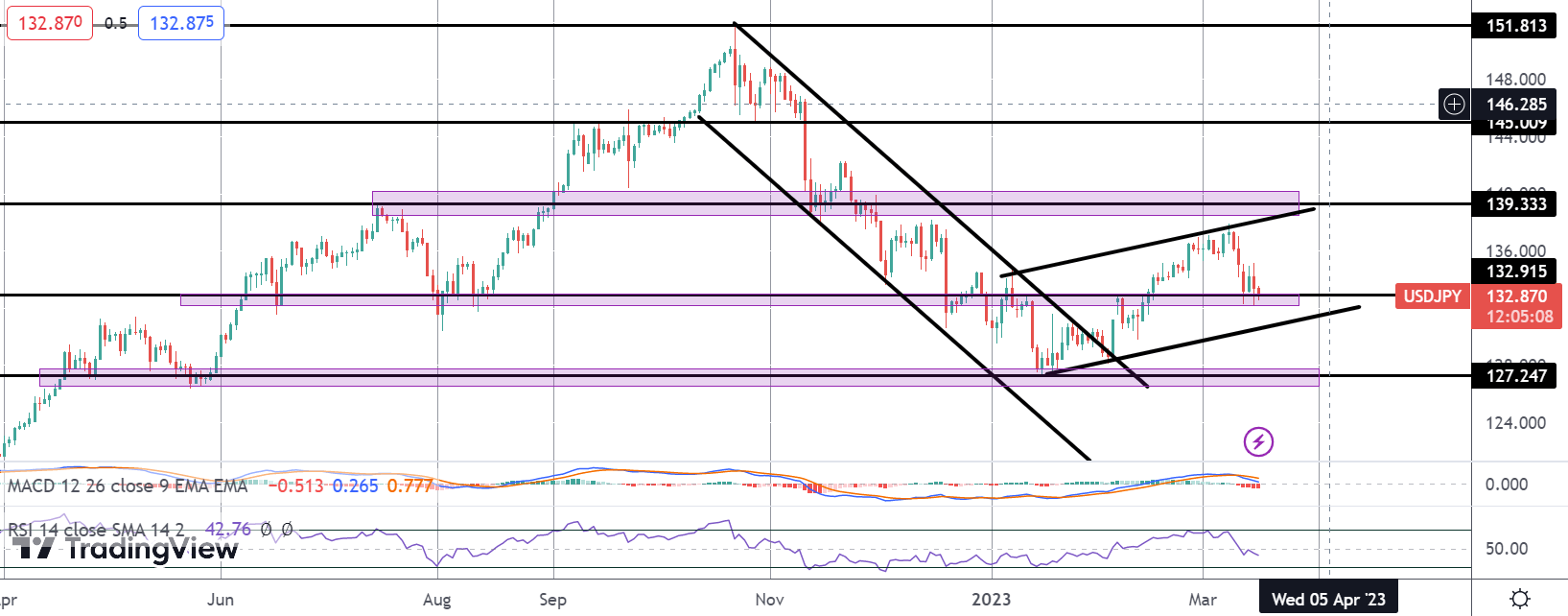Click the MACD value -0.513
This screenshot has width=1568, height=616.
[296, 486]
